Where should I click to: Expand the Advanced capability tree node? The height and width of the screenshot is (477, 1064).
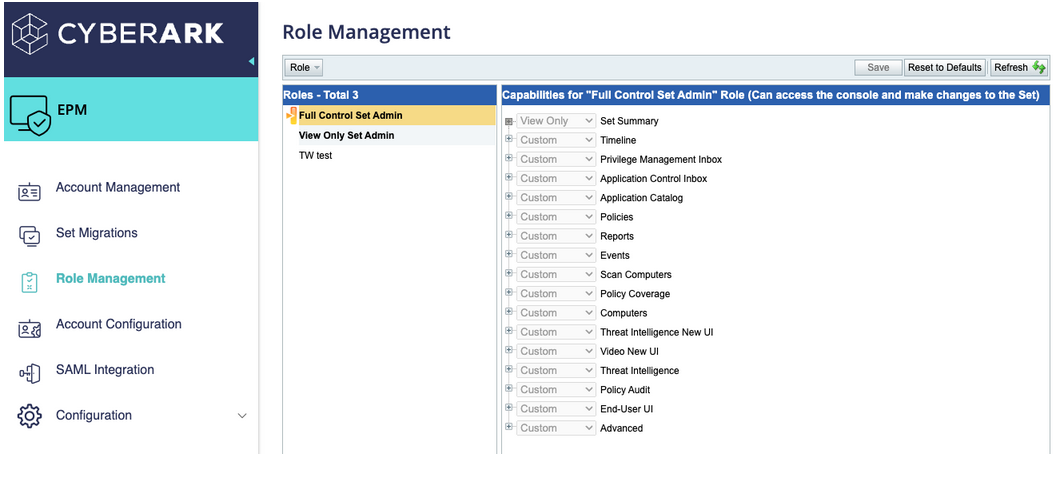click(509, 427)
